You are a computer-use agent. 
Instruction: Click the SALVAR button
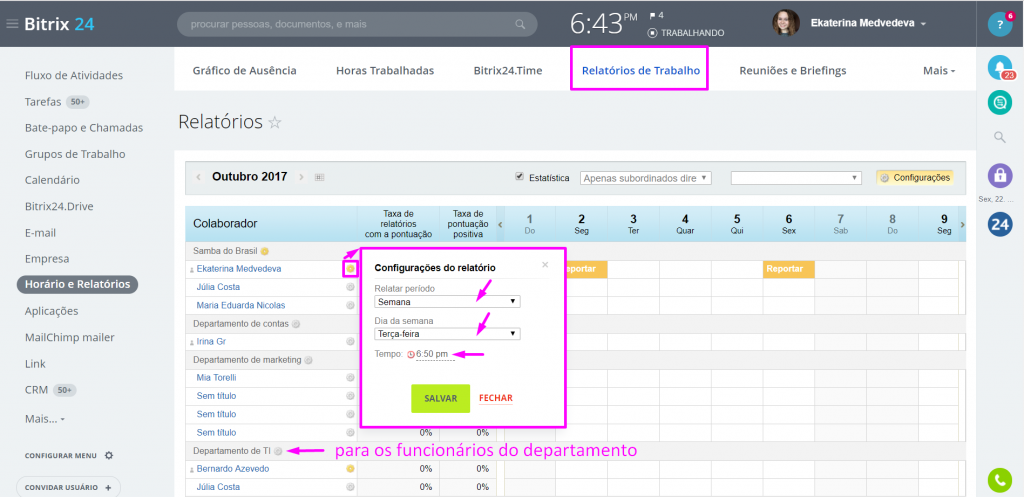pos(440,398)
